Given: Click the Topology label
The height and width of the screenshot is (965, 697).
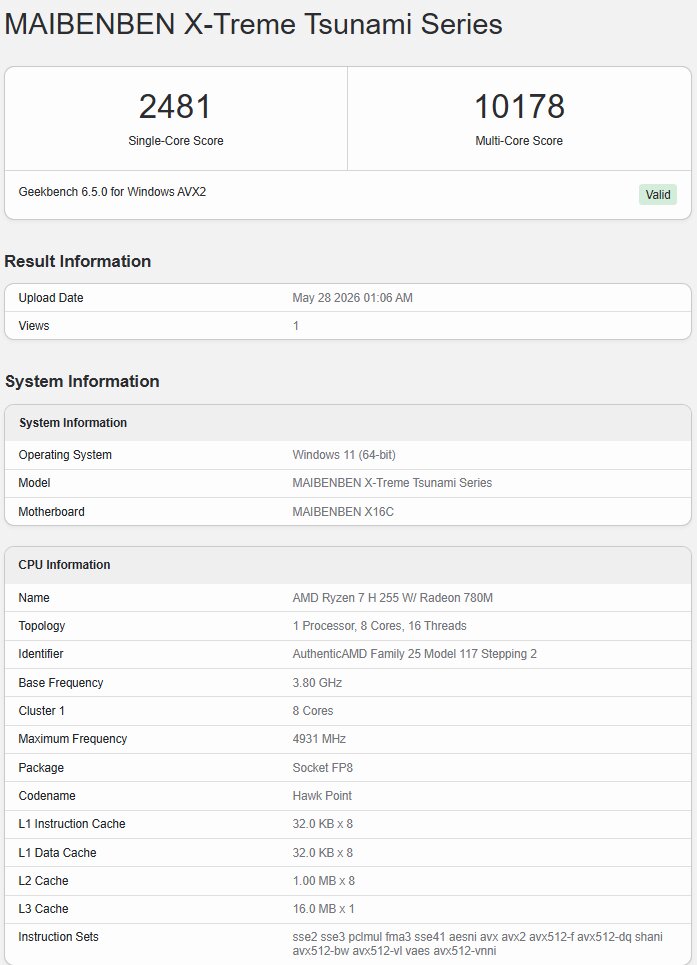Looking at the screenshot, I should point(41,626).
